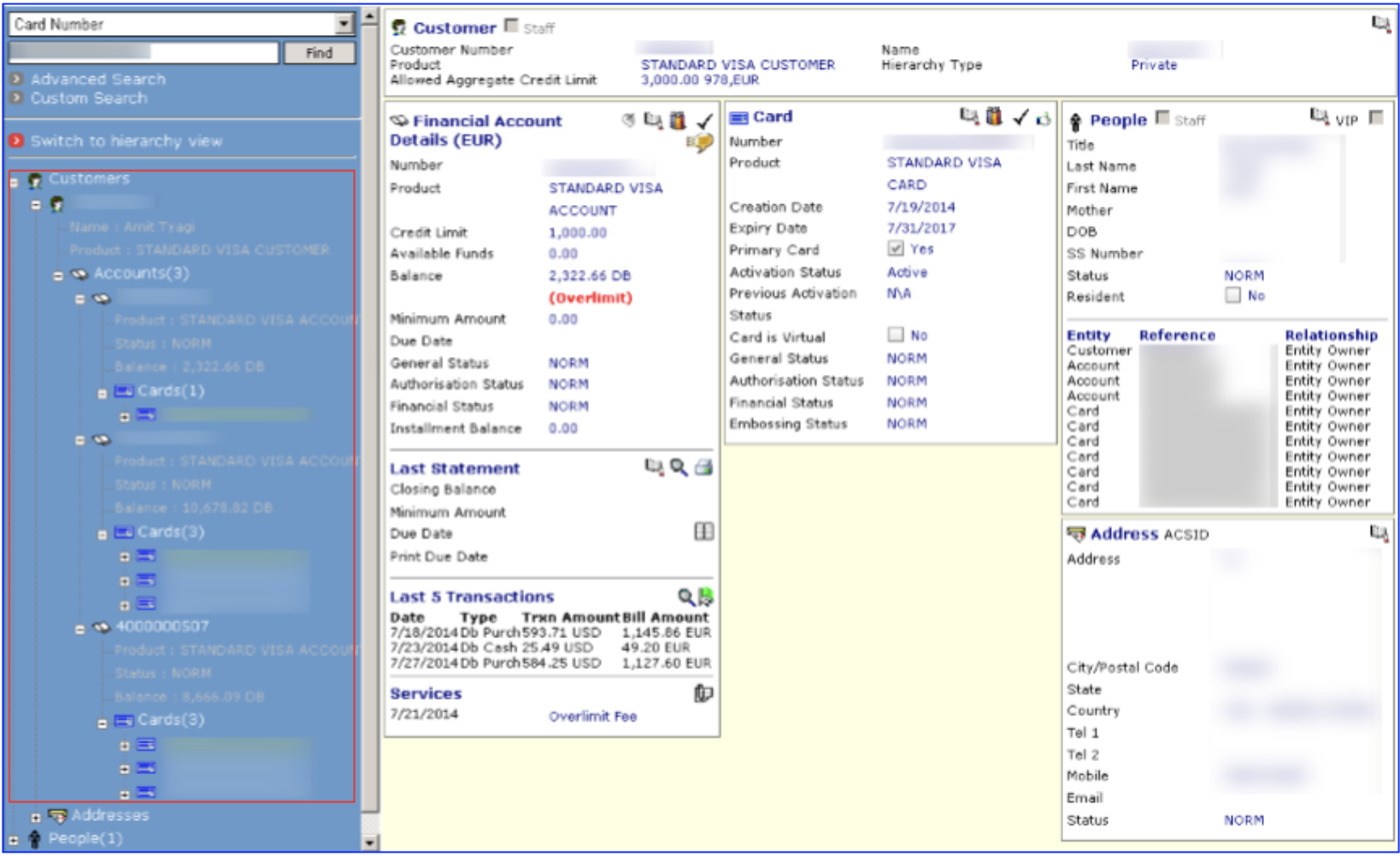Click the edit icon in Card panel header
This screenshot has height=856, width=1400.
pyautogui.click(x=969, y=116)
